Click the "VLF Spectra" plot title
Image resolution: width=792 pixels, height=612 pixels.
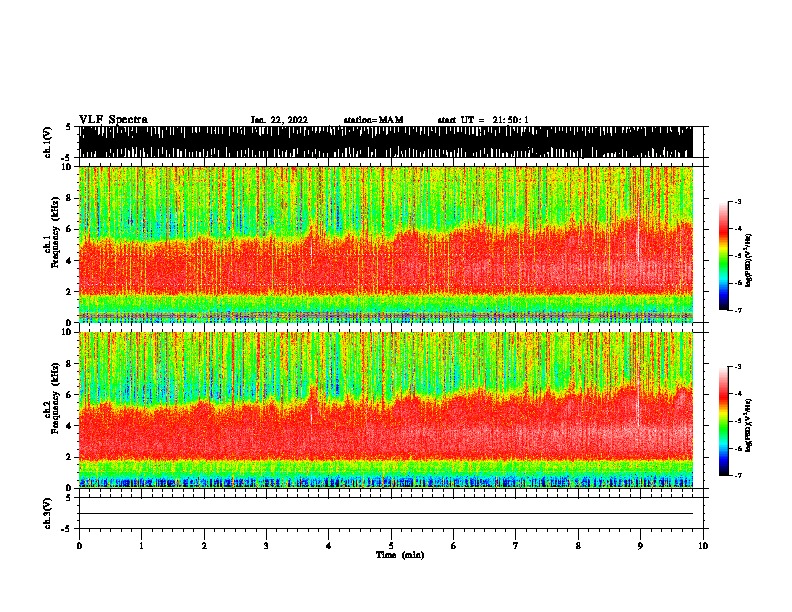tap(113, 120)
